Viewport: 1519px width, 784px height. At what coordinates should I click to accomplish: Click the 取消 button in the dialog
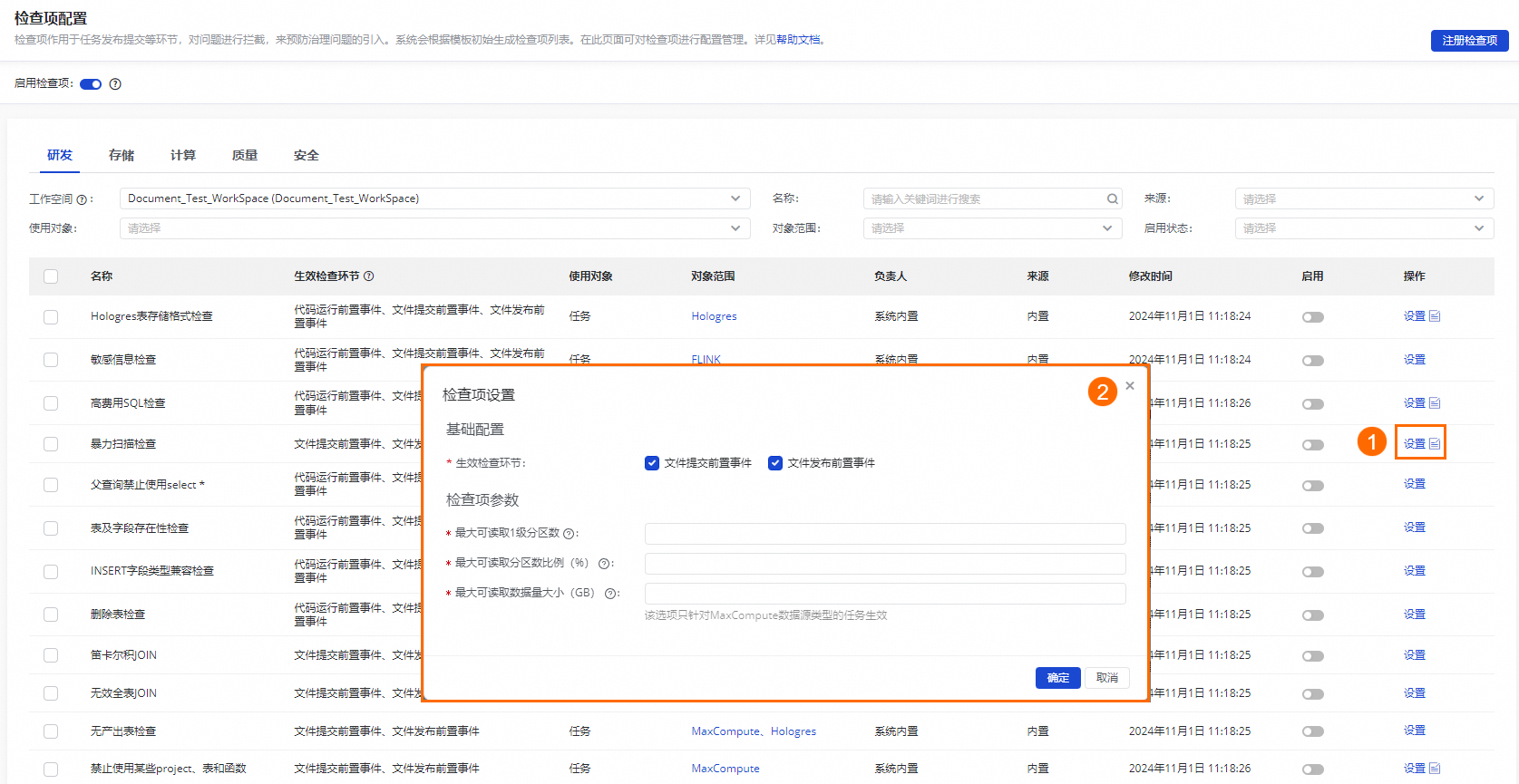(x=1107, y=678)
